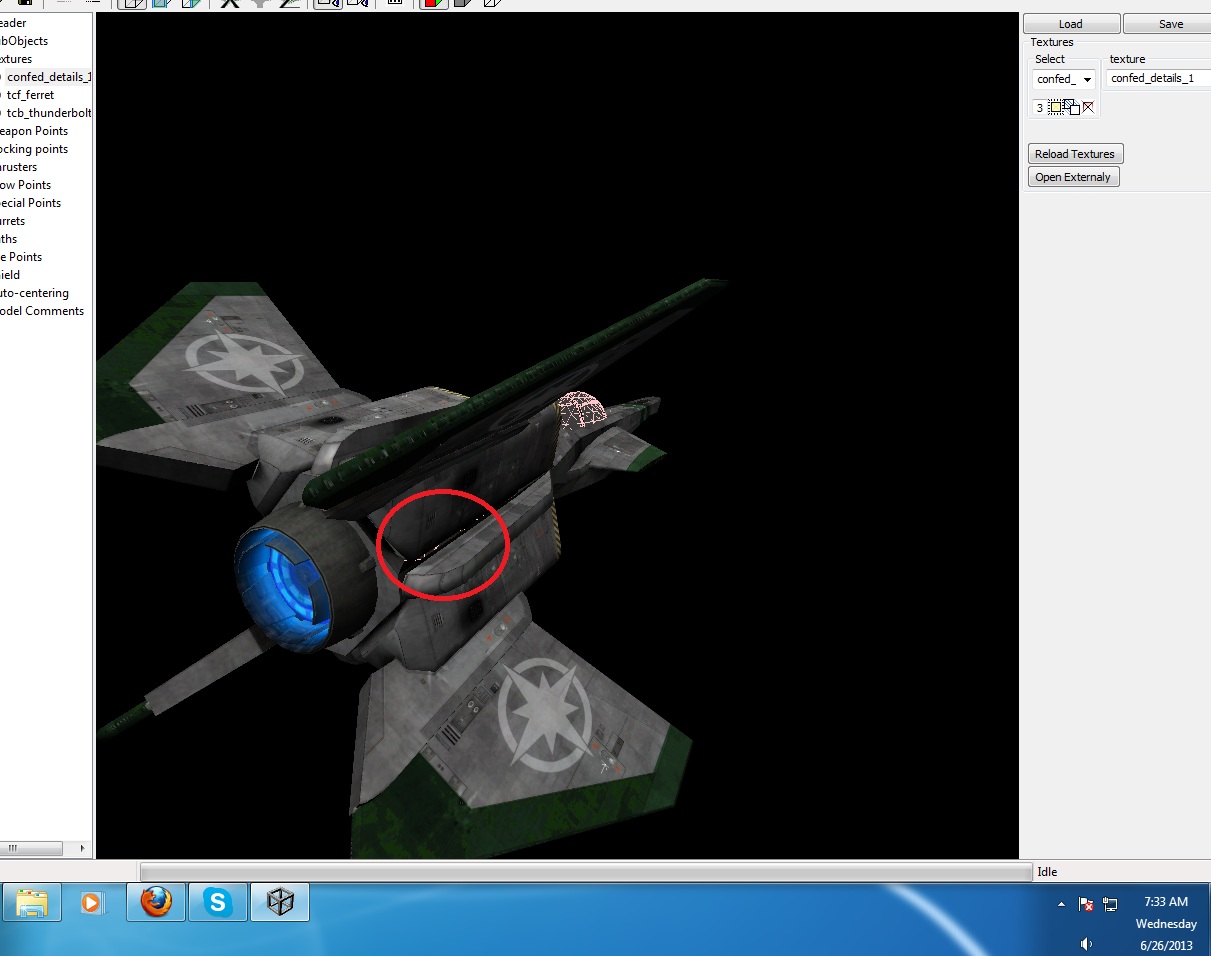Click the Load button
Screen dimensions: 1211x956
point(1071,24)
